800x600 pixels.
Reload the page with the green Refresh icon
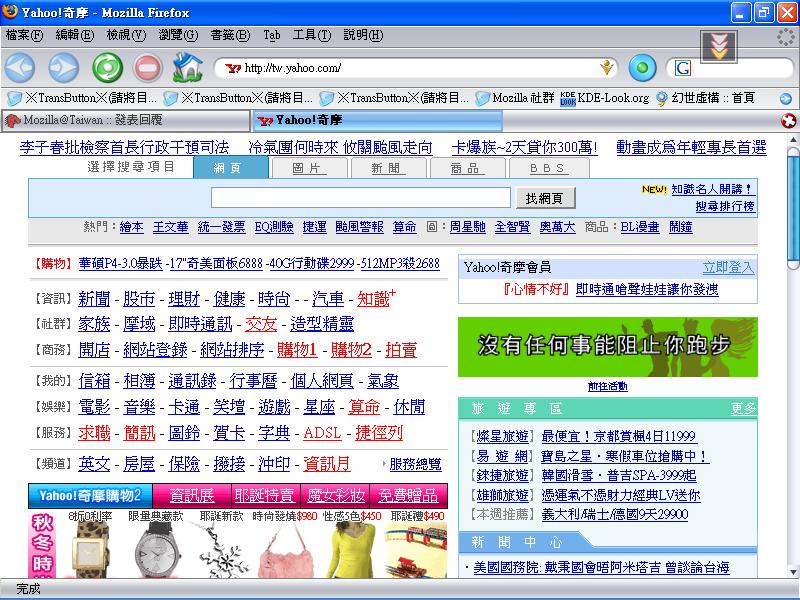(x=107, y=68)
